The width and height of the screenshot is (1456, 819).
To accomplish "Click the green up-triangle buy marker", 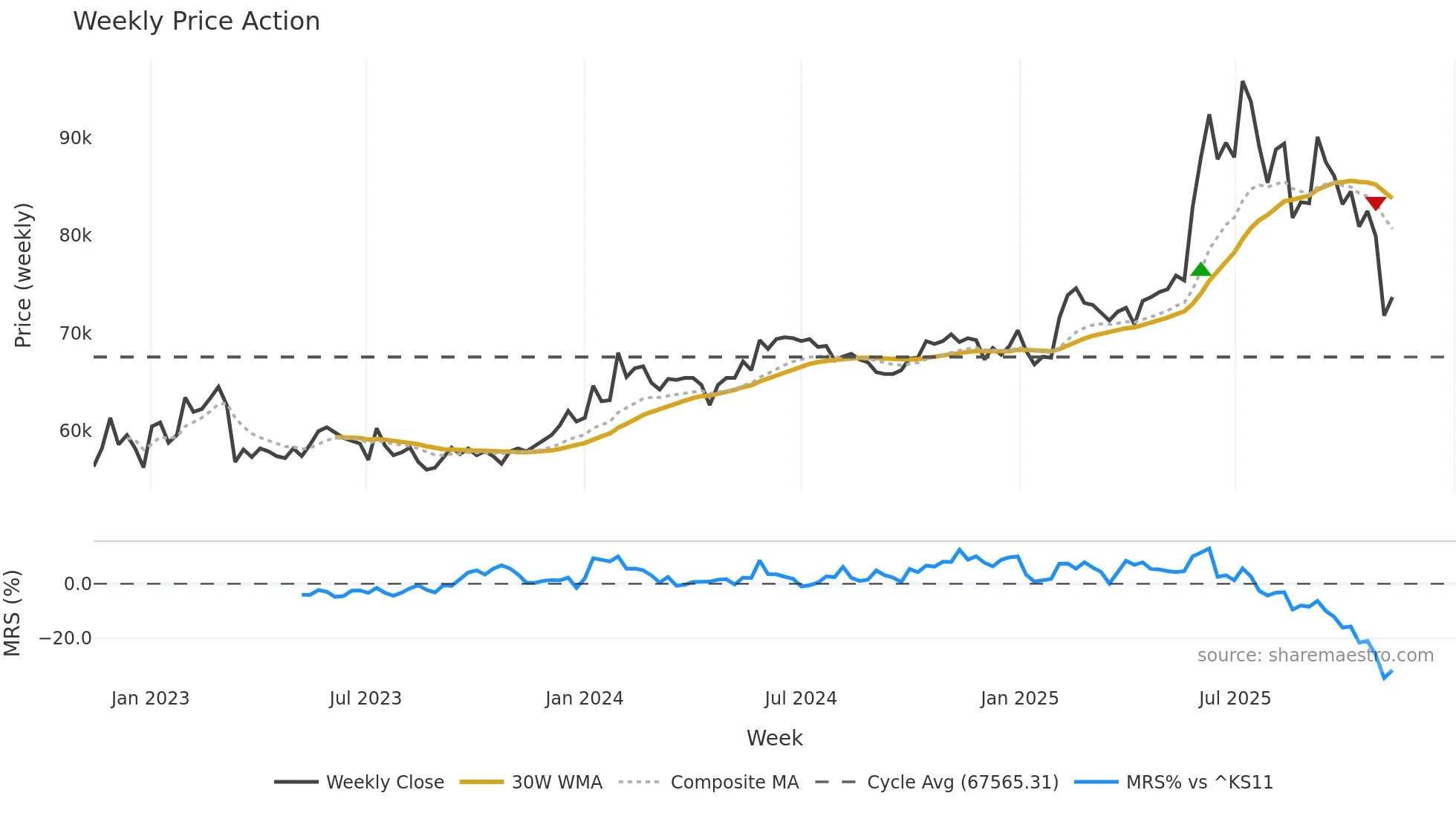I will [1200, 270].
